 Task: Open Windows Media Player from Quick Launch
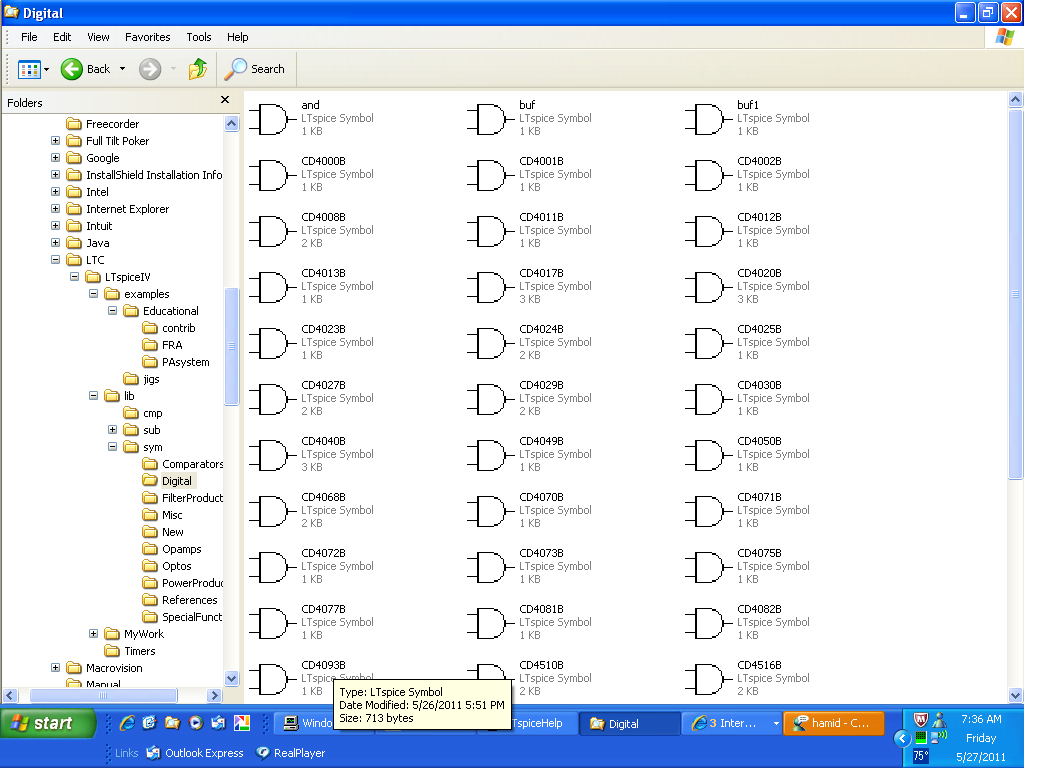(x=195, y=723)
